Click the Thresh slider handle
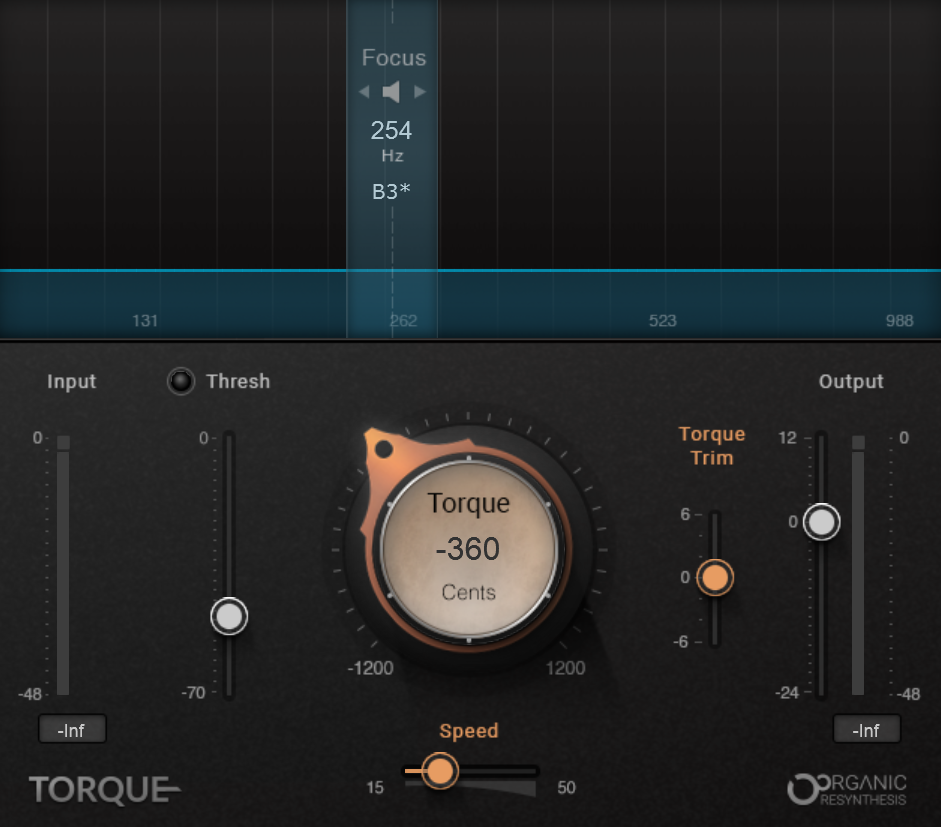The image size is (941, 827). click(x=229, y=616)
